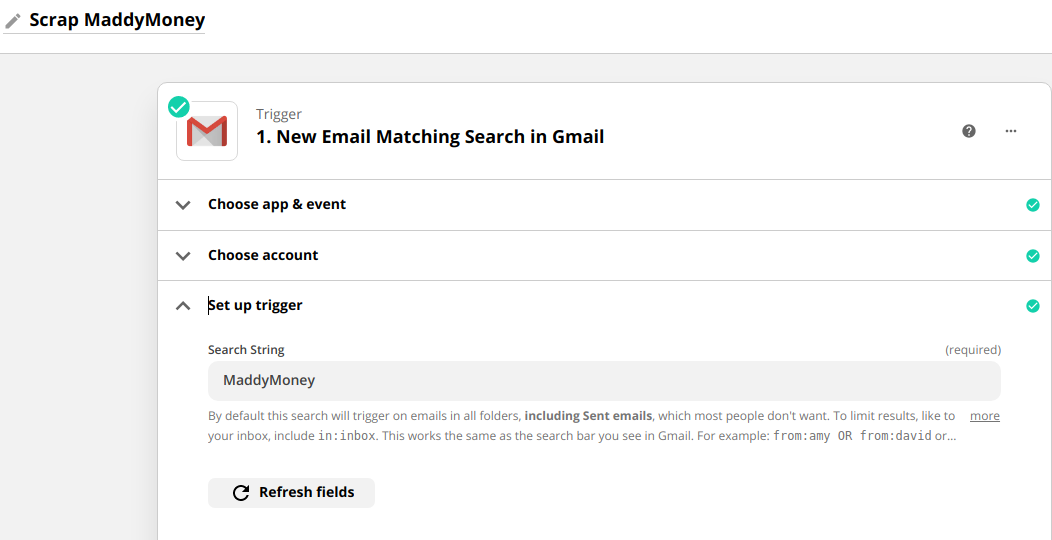Image resolution: width=1052 pixels, height=540 pixels.
Task: Click the green checkmark for Set up trigger
Action: 1033,306
